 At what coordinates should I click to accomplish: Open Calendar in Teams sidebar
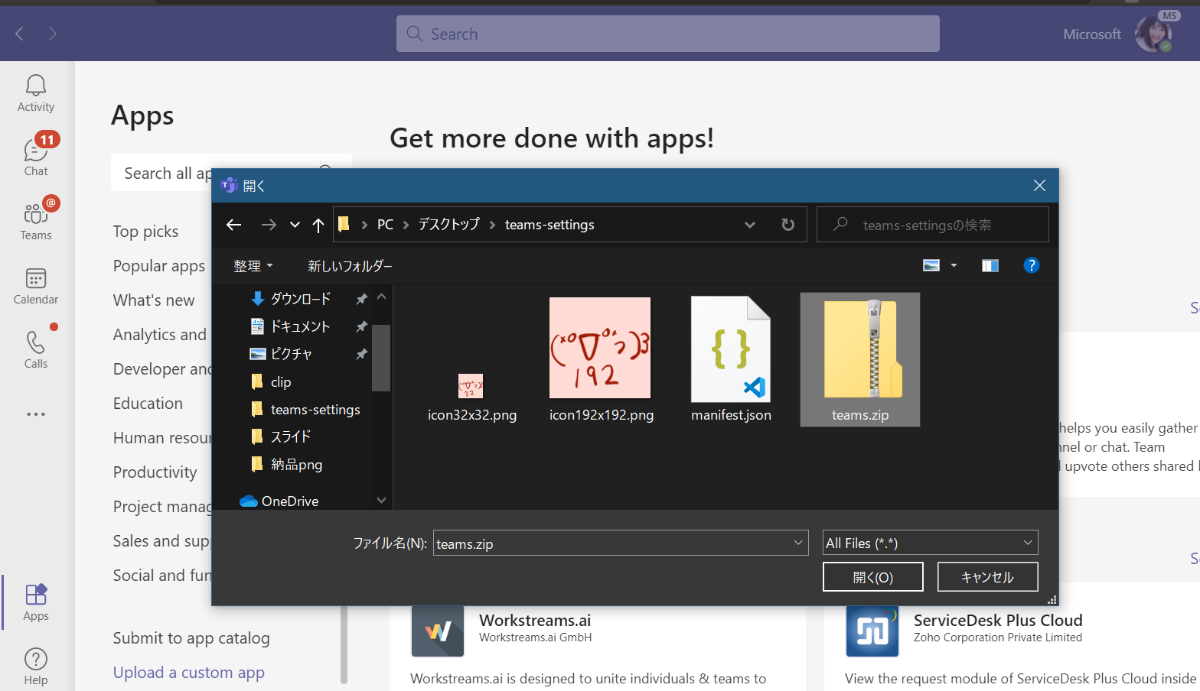coord(36,285)
